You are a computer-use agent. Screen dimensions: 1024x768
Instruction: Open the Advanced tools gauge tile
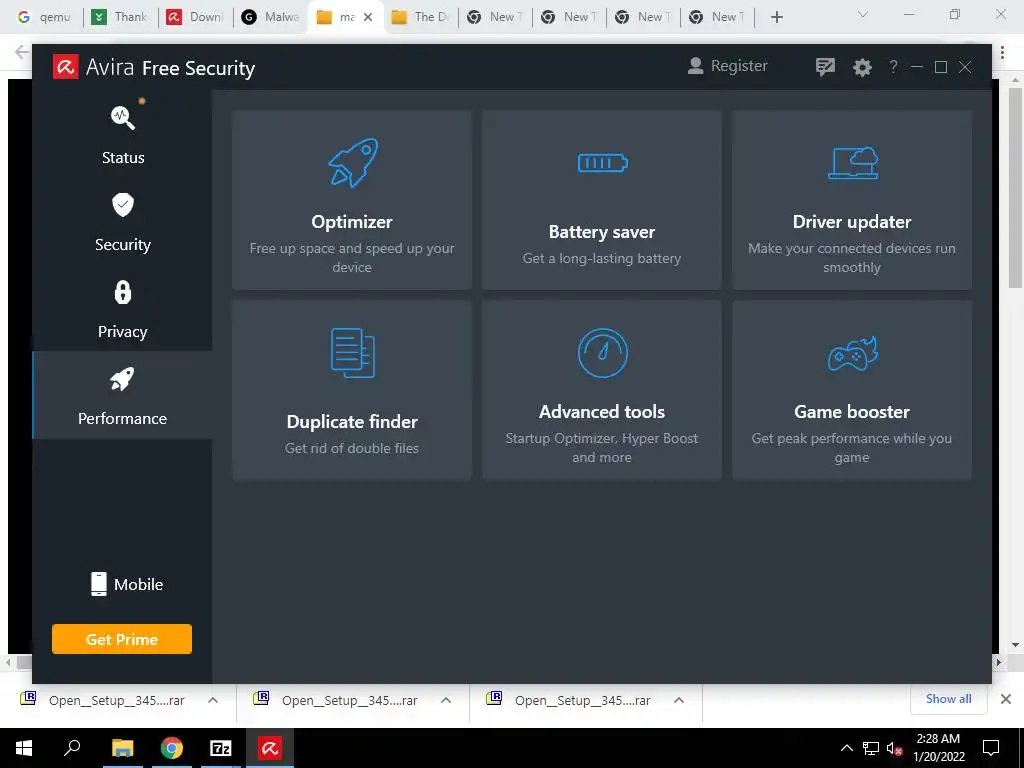click(601, 390)
